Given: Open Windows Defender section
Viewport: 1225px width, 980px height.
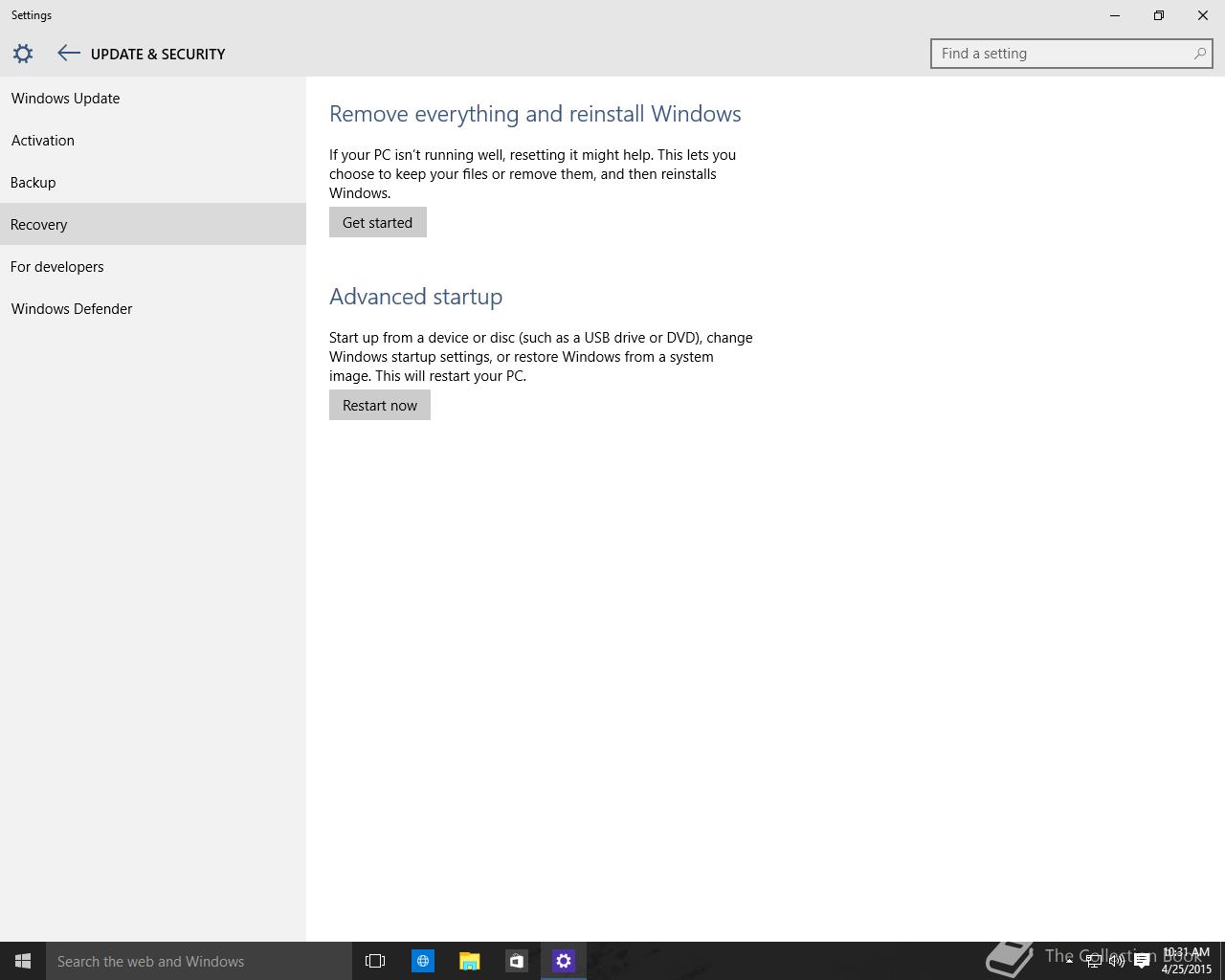Looking at the screenshot, I should (x=153, y=309).
